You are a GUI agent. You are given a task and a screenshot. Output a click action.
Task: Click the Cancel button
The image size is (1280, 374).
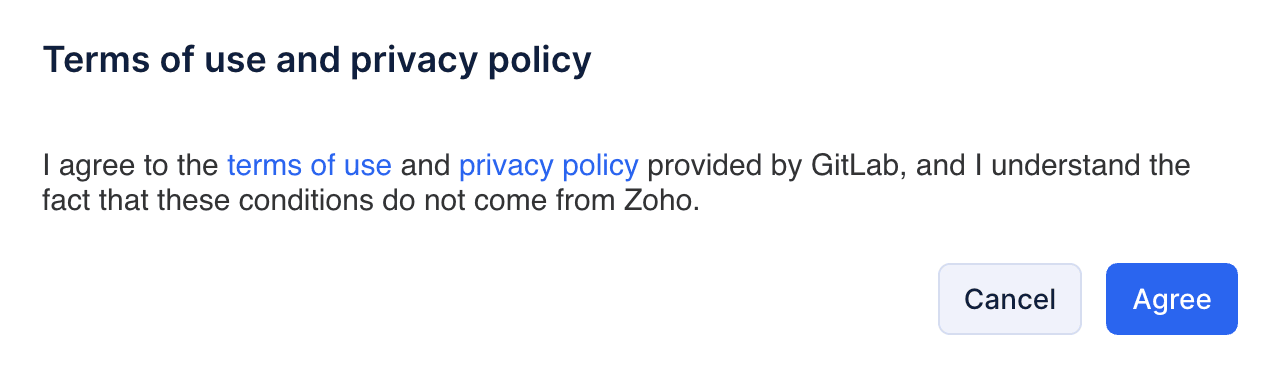pos(1009,299)
